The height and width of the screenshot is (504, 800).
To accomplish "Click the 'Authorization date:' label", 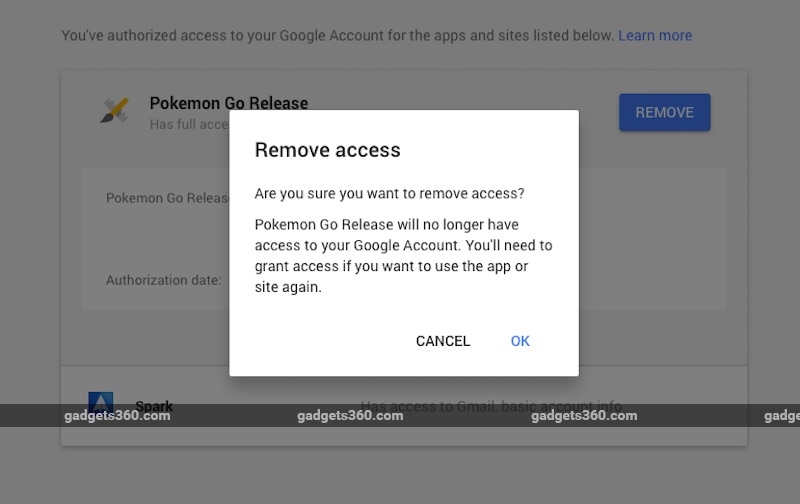I will (x=164, y=280).
